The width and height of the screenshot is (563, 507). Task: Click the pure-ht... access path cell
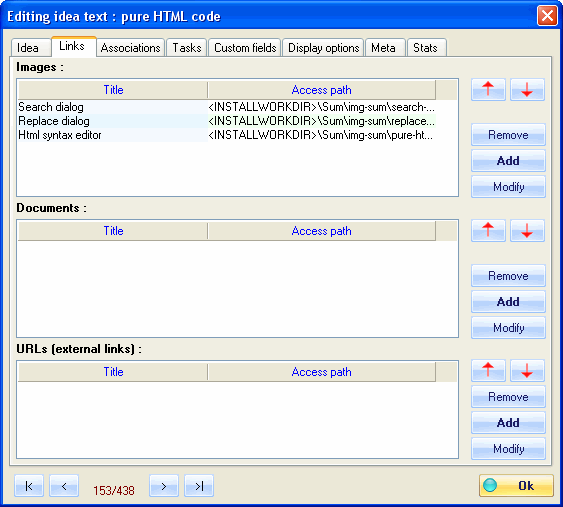pos(322,135)
